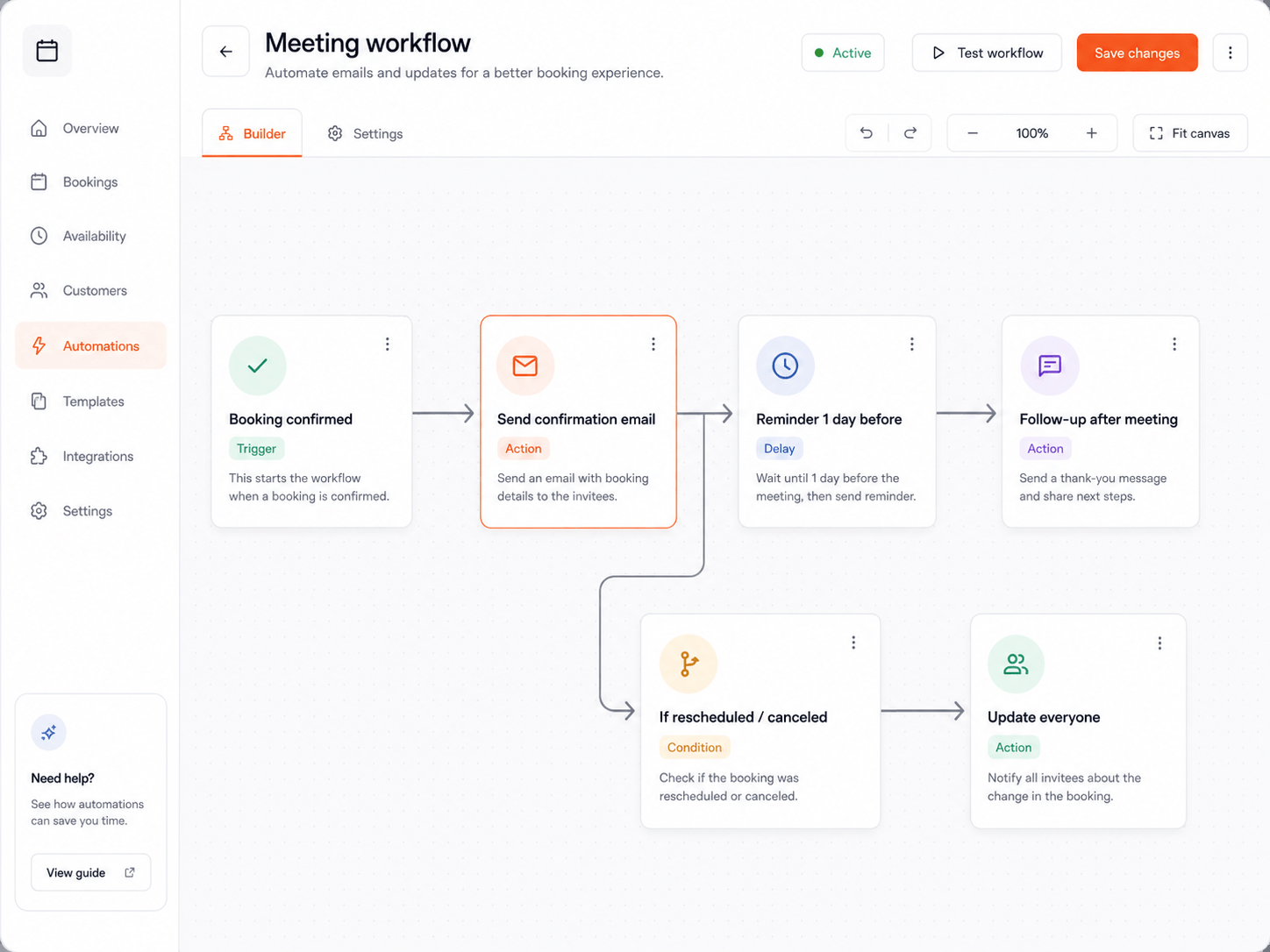Open If rescheduled / canceled node options
1270x952 pixels.
pyautogui.click(x=853, y=643)
